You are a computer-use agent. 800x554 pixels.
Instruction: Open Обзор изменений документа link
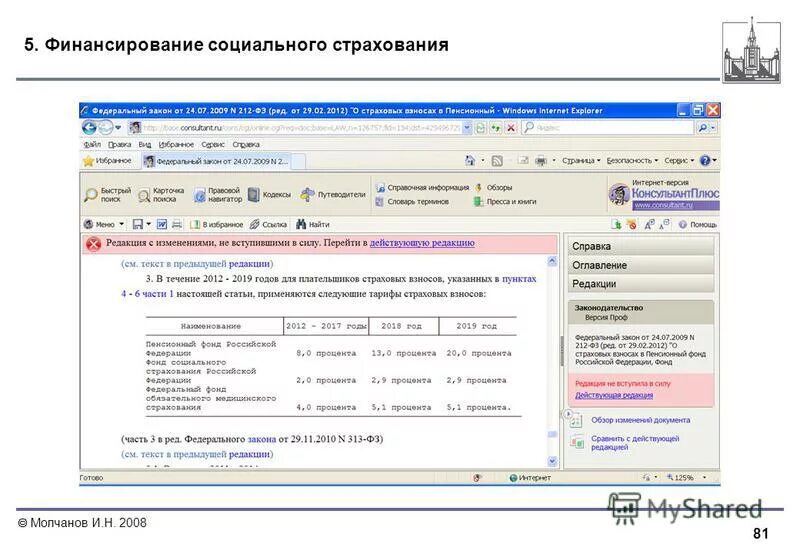coord(640,420)
